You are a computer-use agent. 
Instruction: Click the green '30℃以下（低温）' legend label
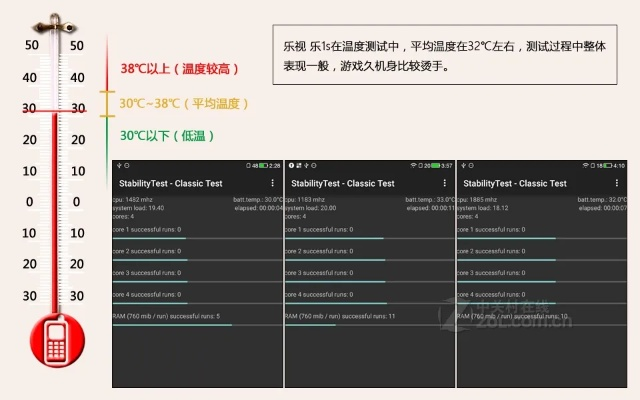tap(167, 136)
